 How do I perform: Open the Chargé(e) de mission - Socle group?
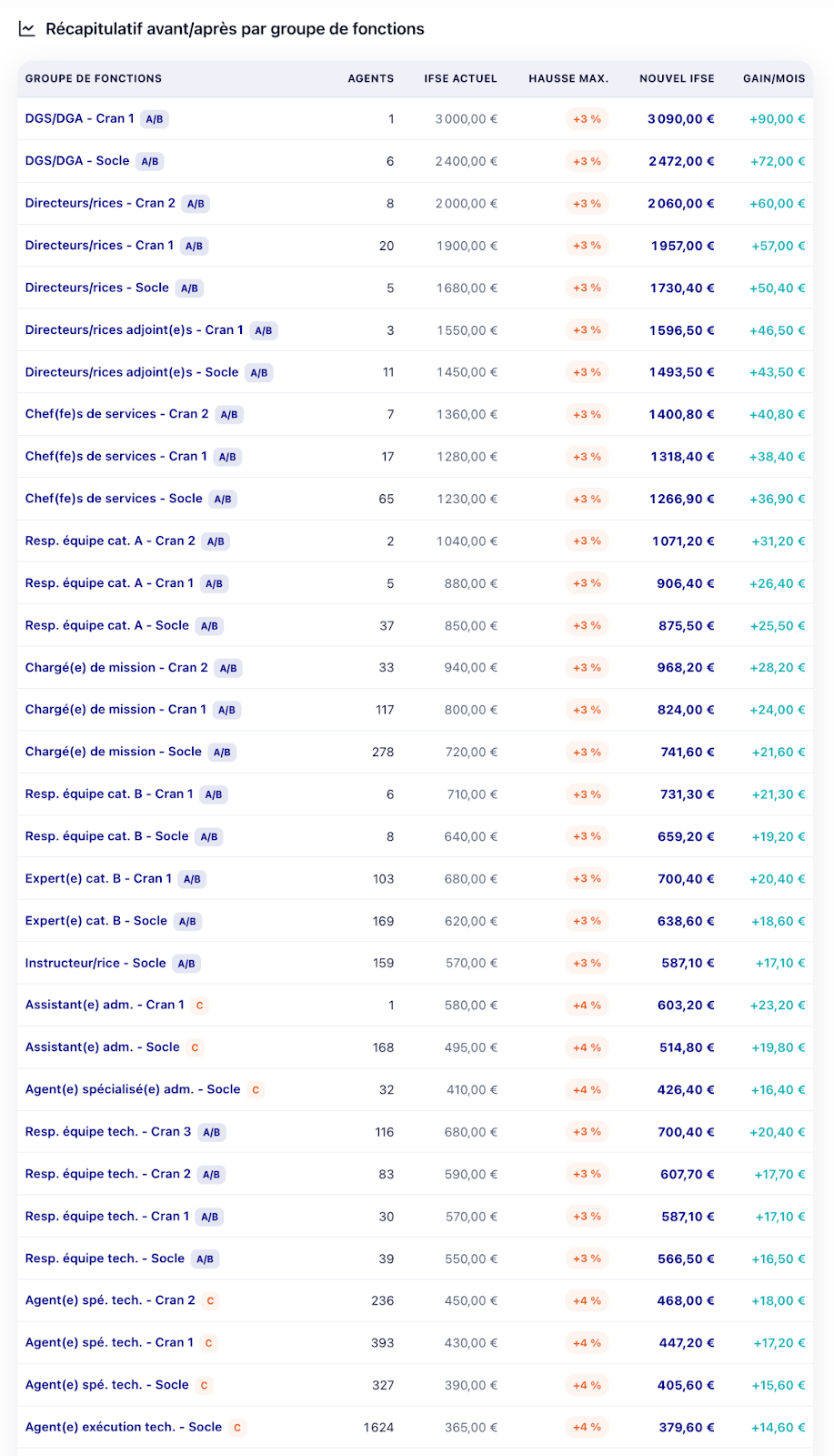tap(114, 752)
